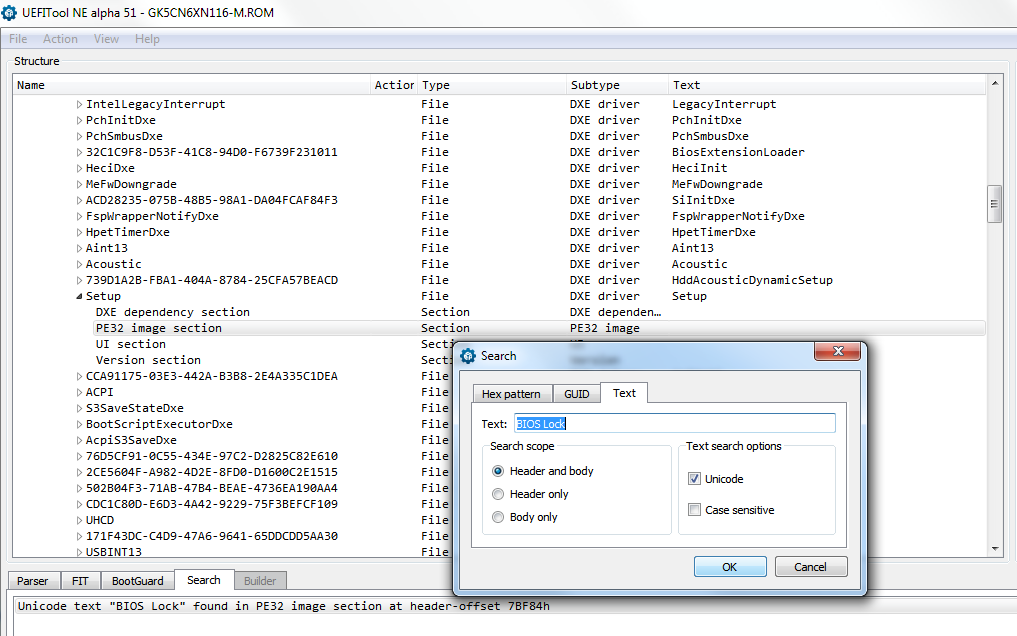Click the Search dialog gear icon
Screen dimensions: 1017x636
[x=468, y=356]
